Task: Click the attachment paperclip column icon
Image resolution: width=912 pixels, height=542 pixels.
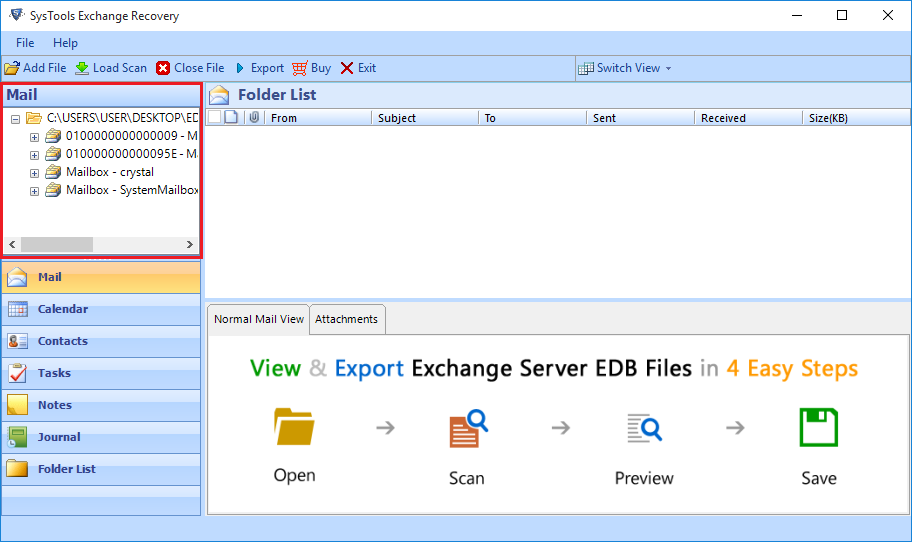Action: coord(254,117)
